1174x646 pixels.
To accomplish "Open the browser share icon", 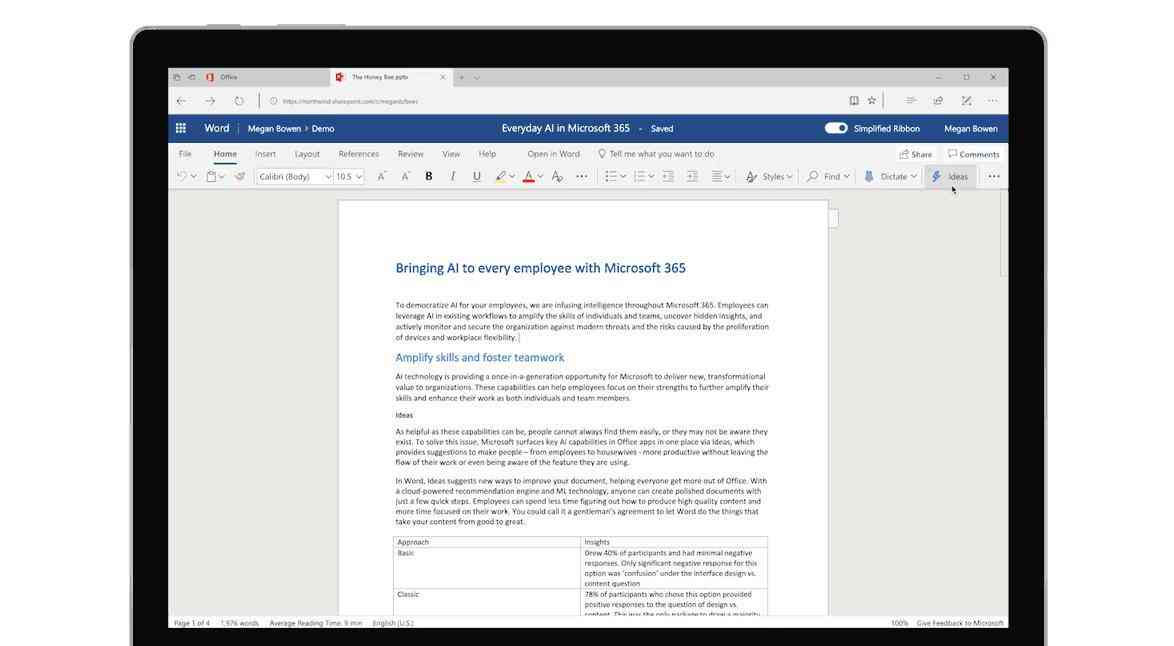I will pyautogui.click(x=938, y=100).
